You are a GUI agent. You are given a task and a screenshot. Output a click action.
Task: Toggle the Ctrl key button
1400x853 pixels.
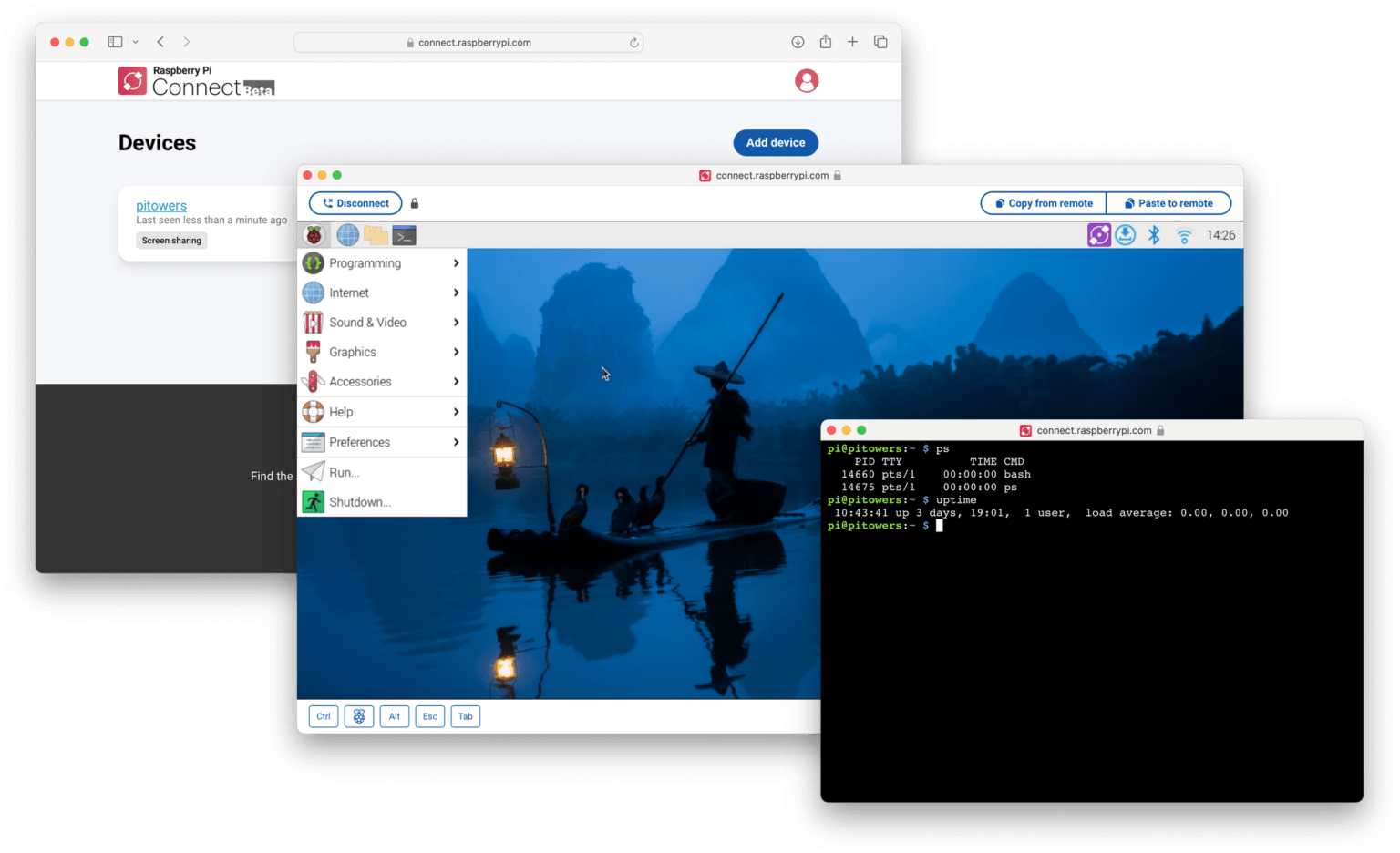click(x=324, y=716)
